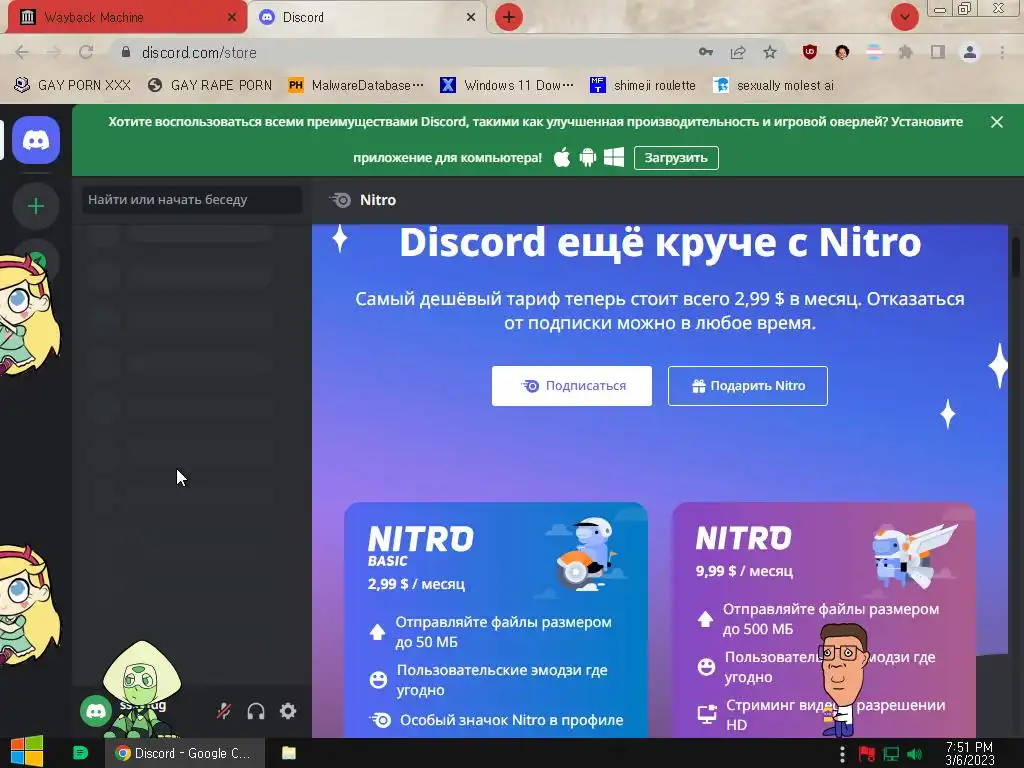Click the network tray icon
This screenshot has height=768, width=1024.
click(891, 754)
